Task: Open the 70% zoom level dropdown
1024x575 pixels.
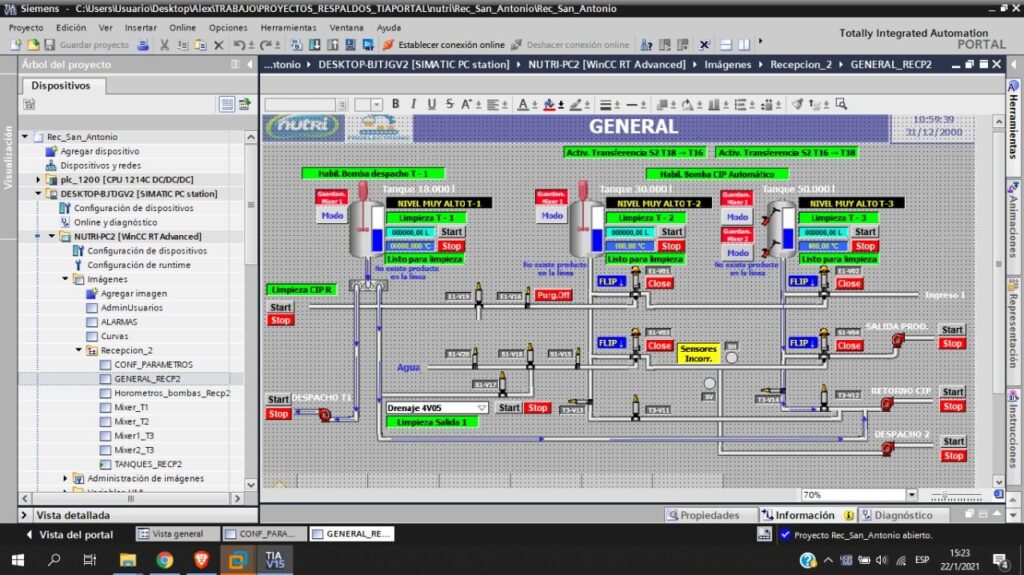Action: (x=912, y=495)
